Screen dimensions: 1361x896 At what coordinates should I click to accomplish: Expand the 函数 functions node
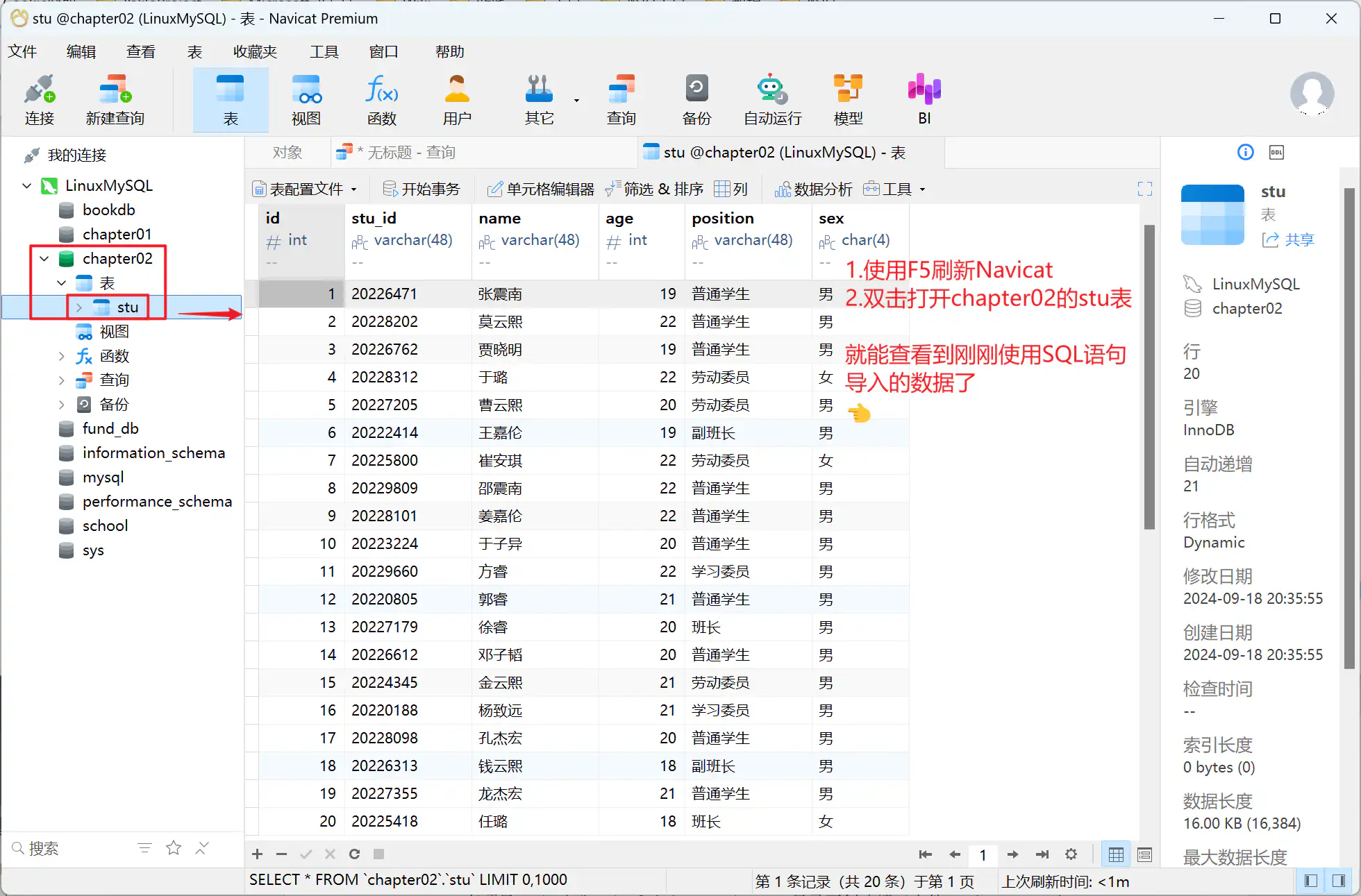pyautogui.click(x=62, y=356)
